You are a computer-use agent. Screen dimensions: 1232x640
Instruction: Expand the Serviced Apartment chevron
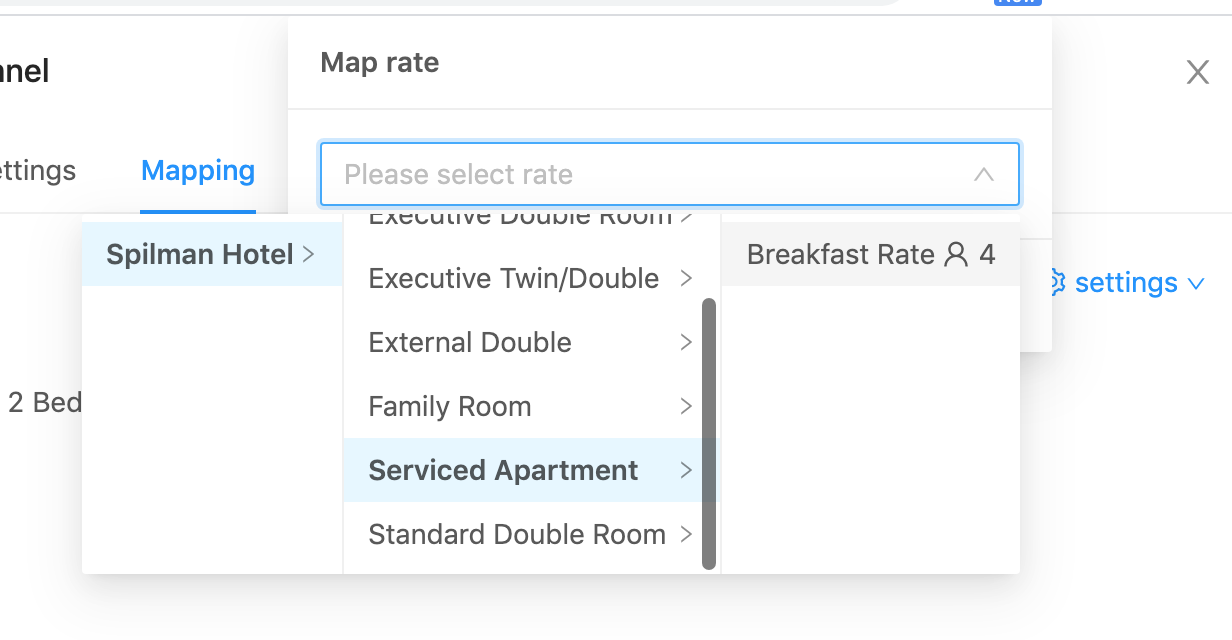coord(686,470)
